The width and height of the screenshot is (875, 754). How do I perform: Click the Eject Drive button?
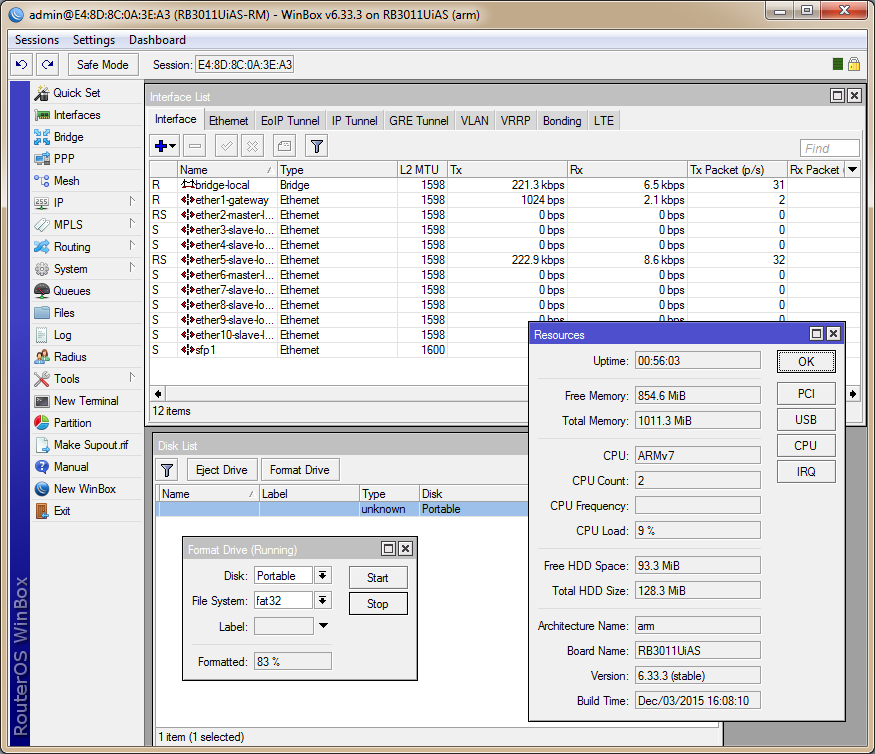(221, 470)
